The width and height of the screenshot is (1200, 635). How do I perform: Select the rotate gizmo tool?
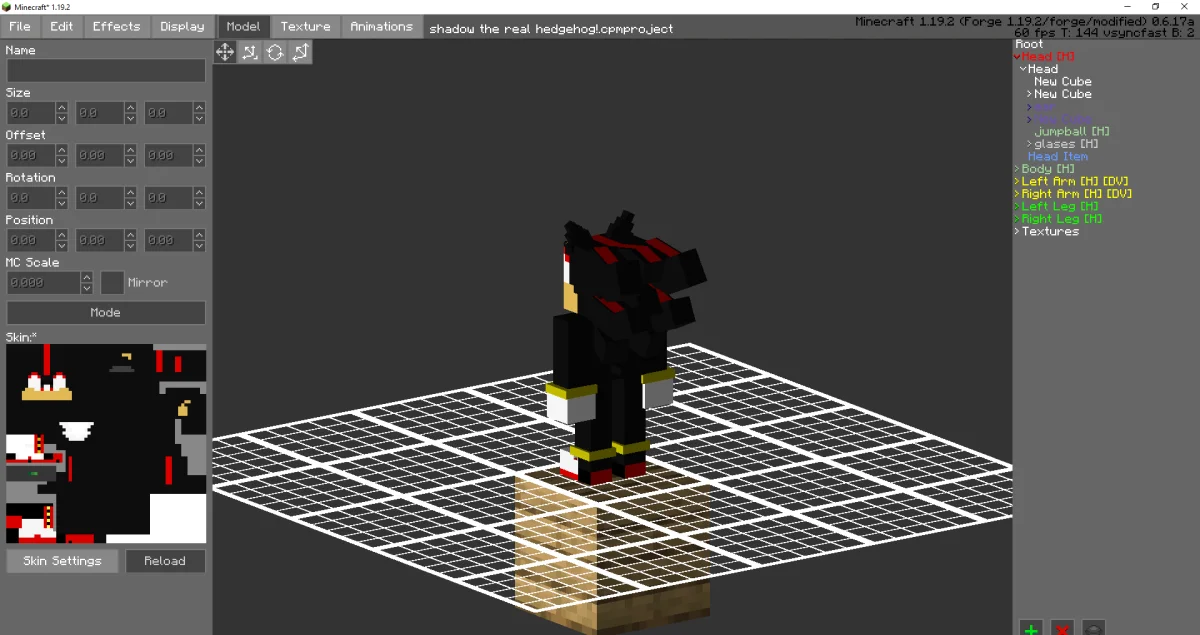pos(275,52)
